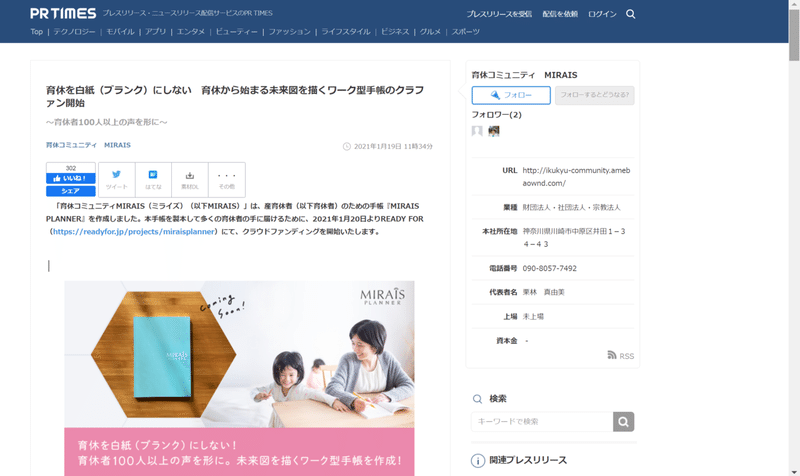Open the アプリ category
This screenshot has height=476, width=800.
pyautogui.click(x=155, y=32)
